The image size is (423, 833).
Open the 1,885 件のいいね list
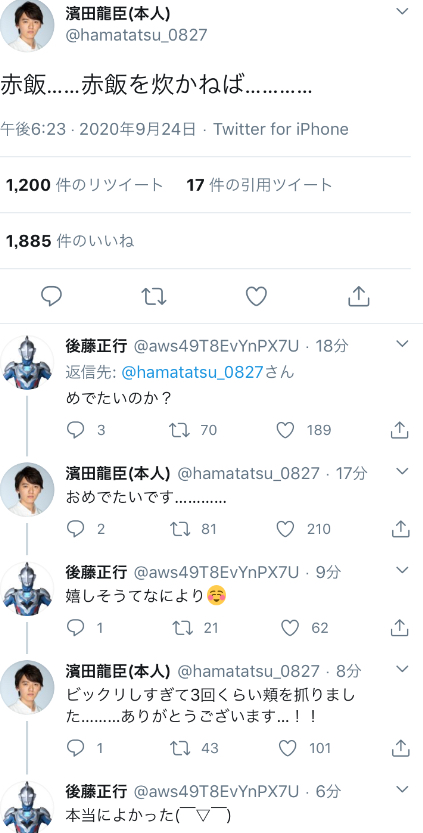pos(70,241)
